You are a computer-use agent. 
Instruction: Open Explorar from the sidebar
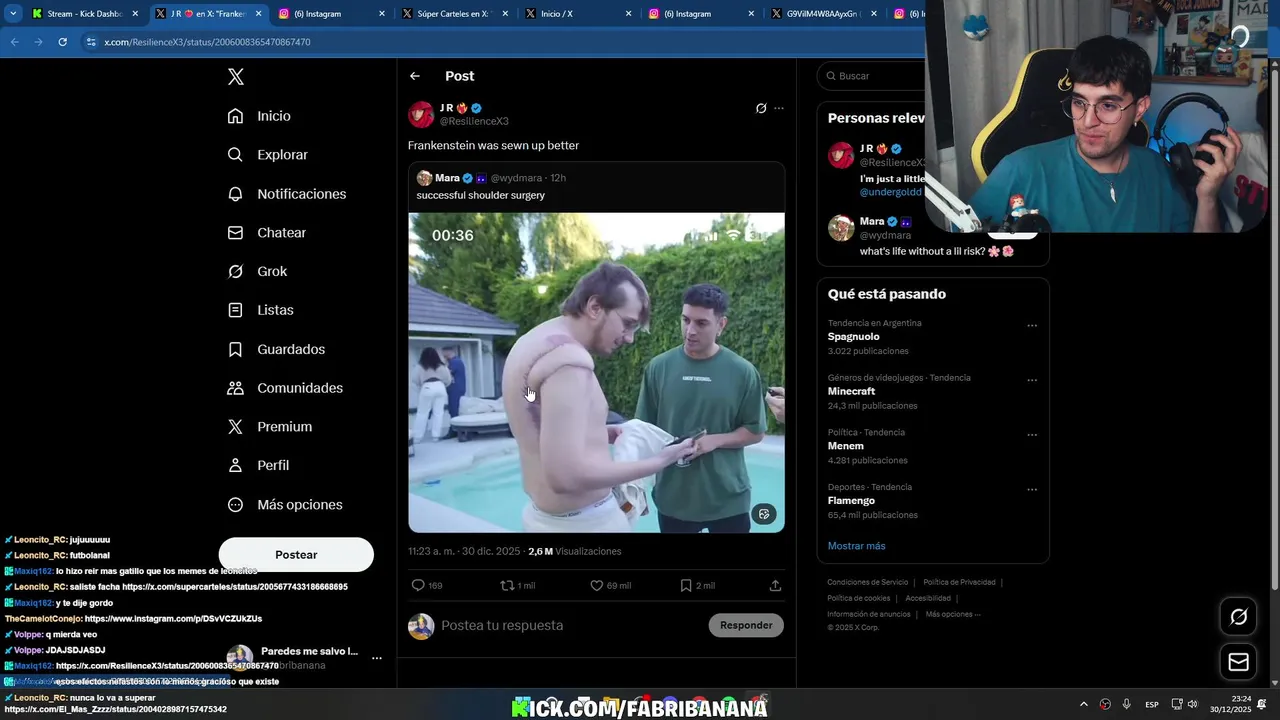point(267,155)
